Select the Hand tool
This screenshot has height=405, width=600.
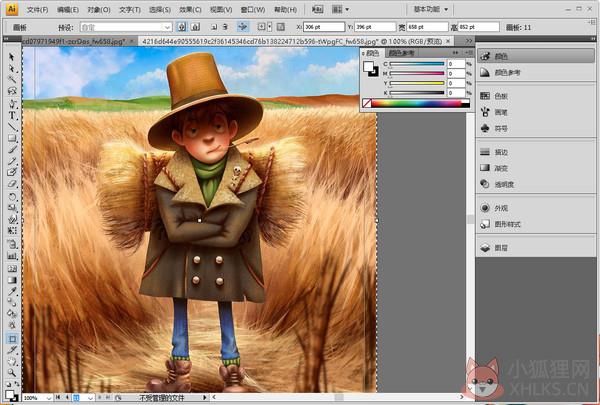coord(12,361)
